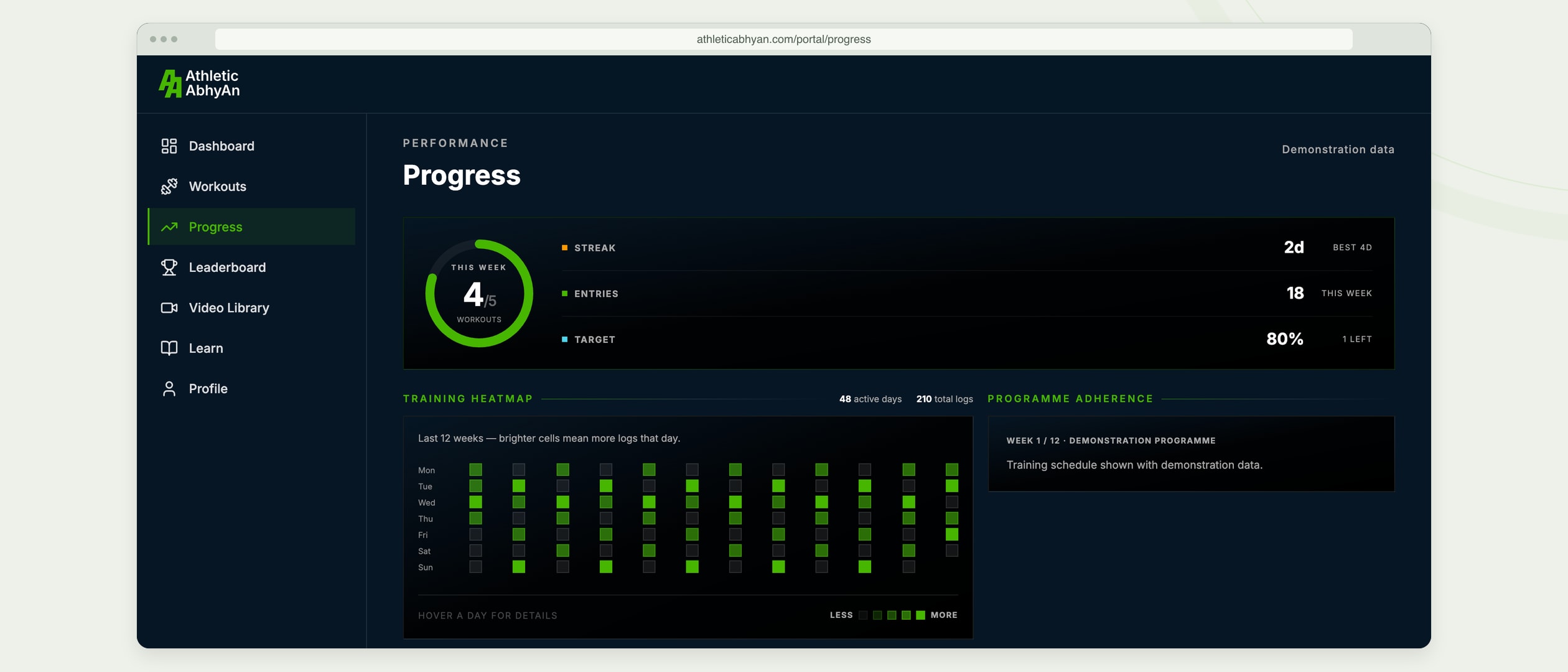The height and width of the screenshot is (672, 1568).
Task: Click the Profile person icon
Action: click(x=169, y=389)
